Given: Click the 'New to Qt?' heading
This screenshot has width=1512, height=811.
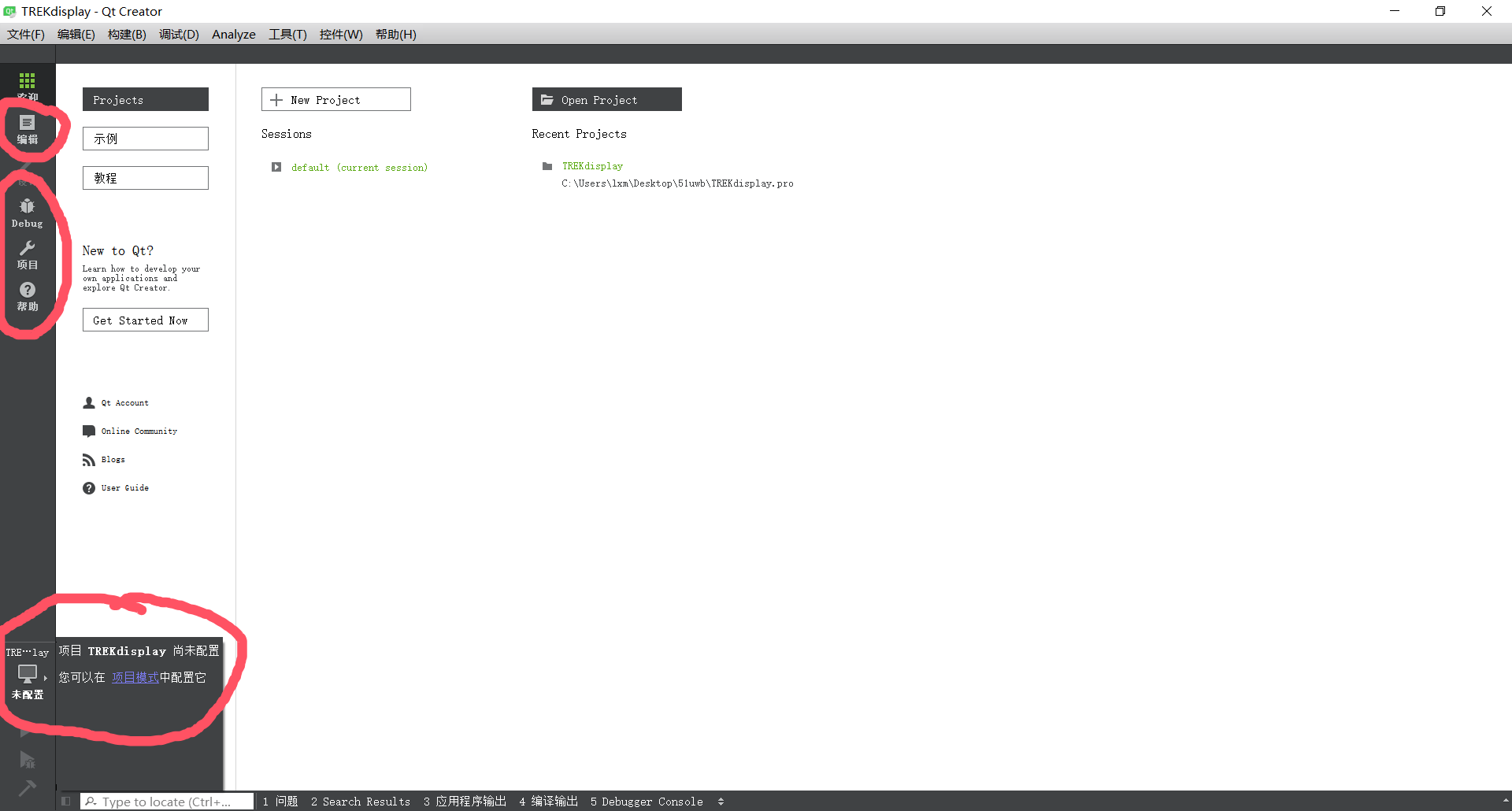Looking at the screenshot, I should click(118, 250).
